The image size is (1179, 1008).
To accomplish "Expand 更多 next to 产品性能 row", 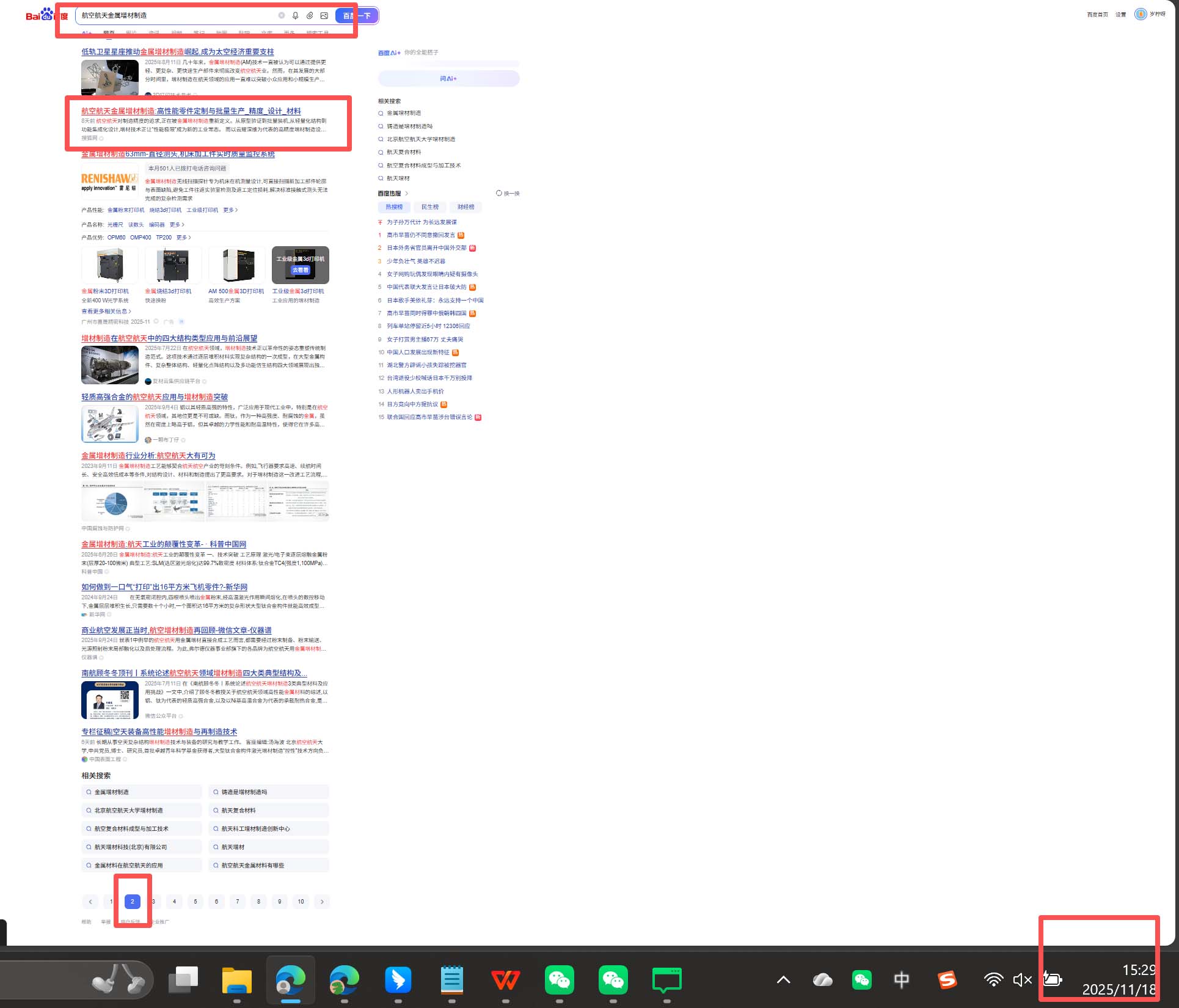I will (230, 210).
